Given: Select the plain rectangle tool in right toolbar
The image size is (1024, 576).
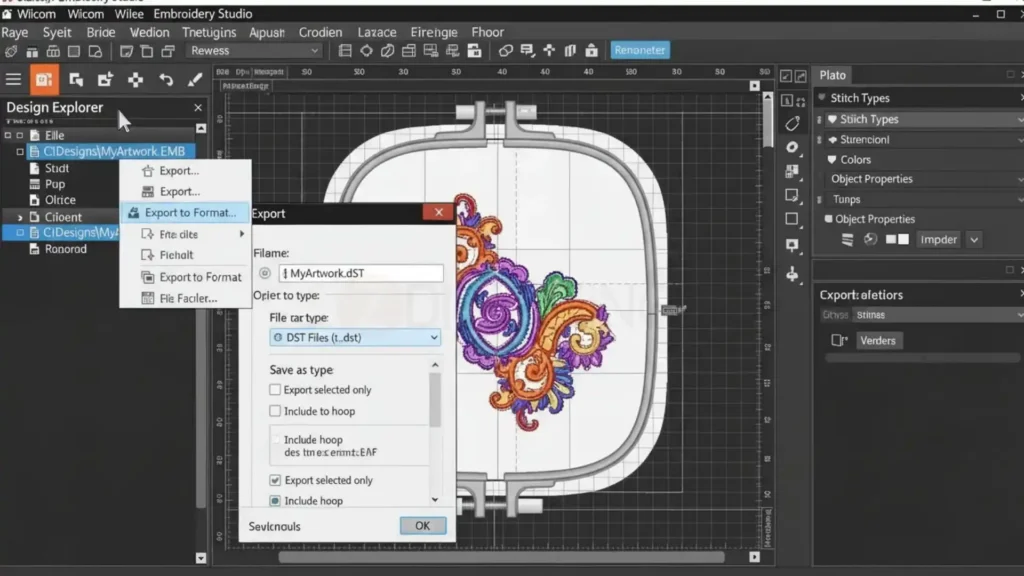Looking at the screenshot, I should click(792, 219).
